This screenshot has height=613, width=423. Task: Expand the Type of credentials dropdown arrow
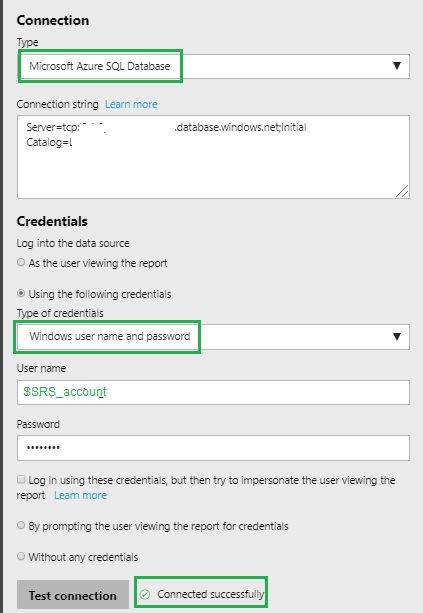coord(397,336)
